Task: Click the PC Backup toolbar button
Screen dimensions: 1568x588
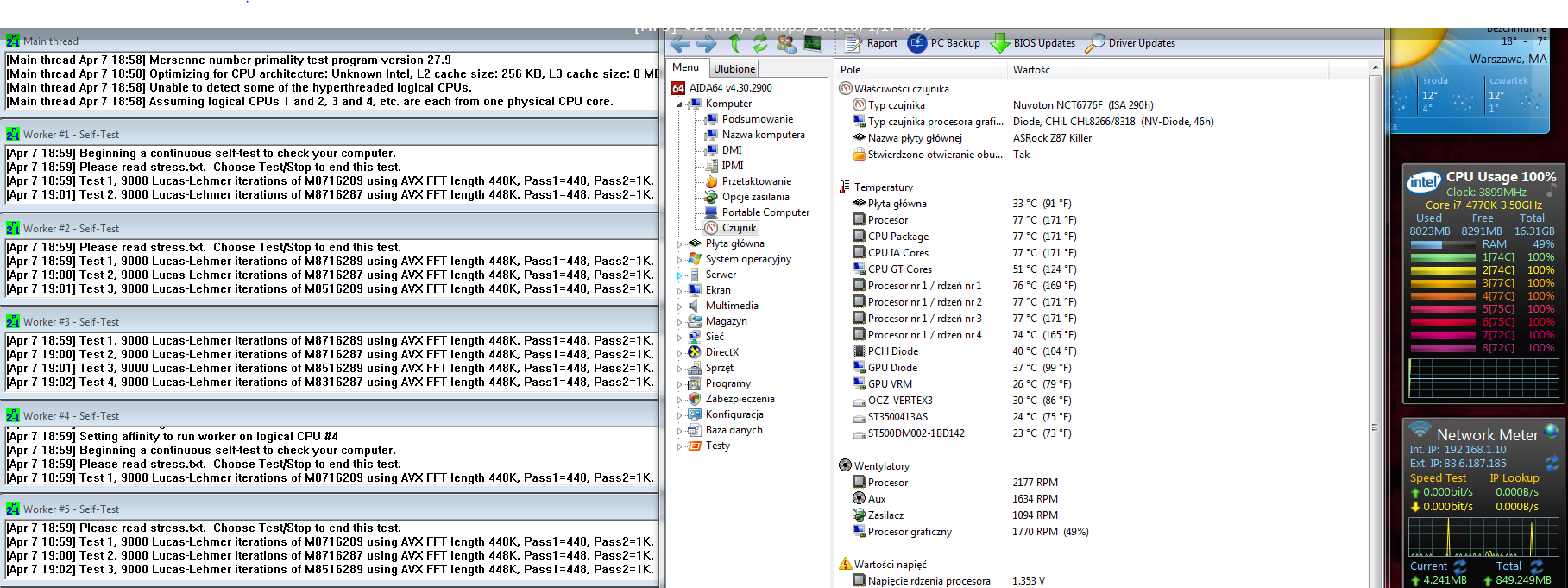Action: [944, 43]
